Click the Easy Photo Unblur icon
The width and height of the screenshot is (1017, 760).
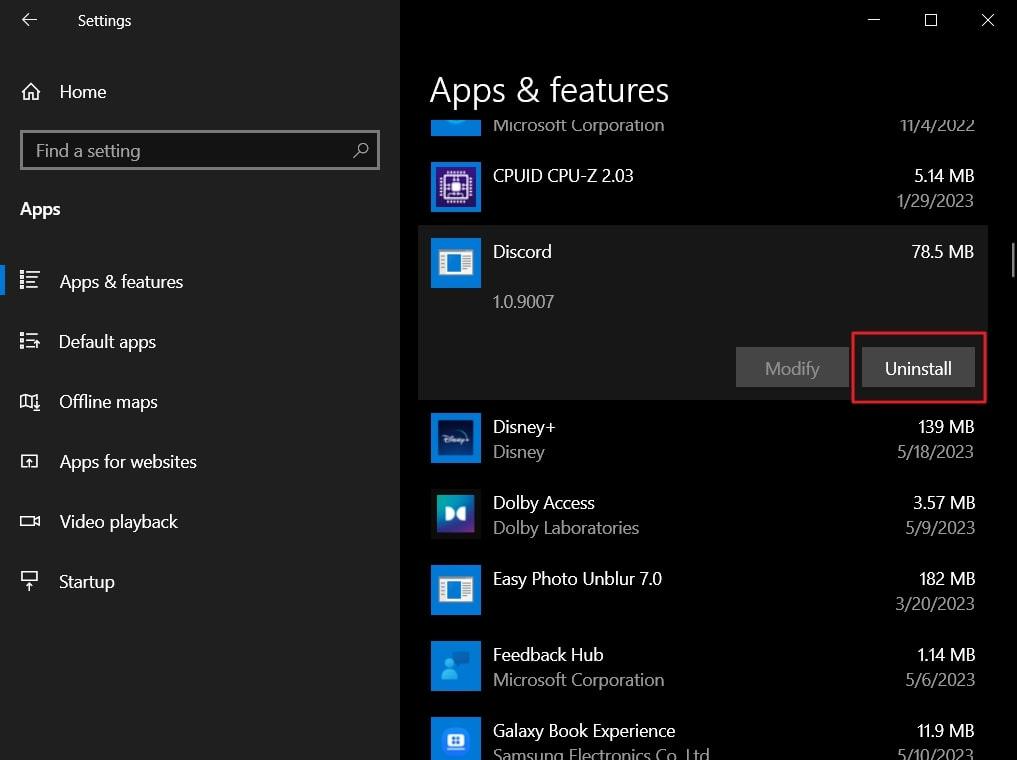456,590
